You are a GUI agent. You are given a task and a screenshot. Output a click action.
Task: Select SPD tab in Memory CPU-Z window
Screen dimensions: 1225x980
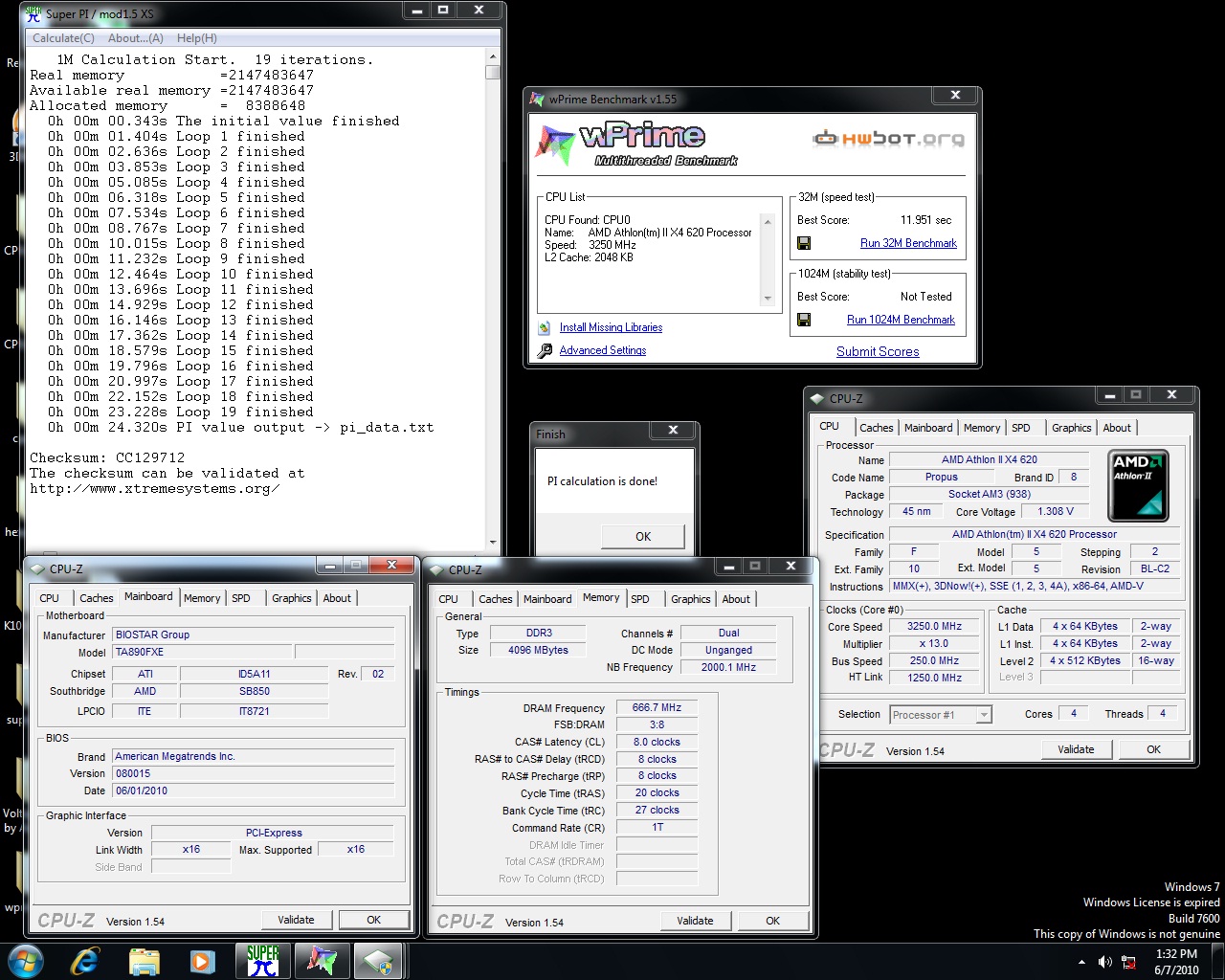(x=640, y=599)
